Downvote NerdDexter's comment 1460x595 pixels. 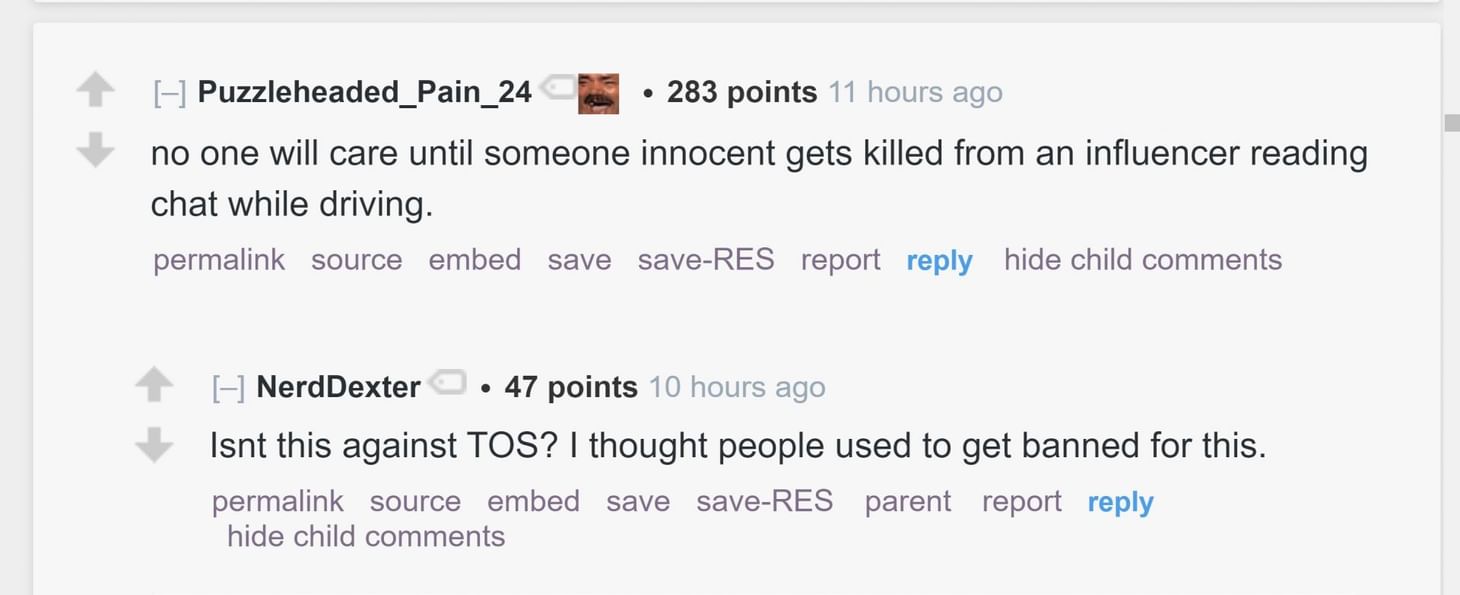coord(155,445)
